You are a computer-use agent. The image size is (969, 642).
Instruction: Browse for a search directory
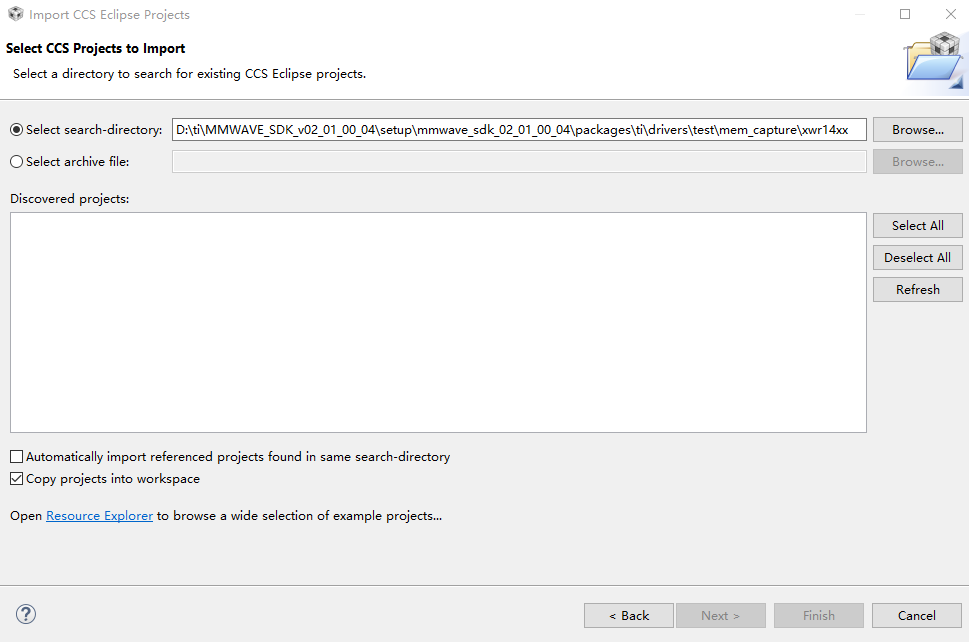tap(917, 130)
